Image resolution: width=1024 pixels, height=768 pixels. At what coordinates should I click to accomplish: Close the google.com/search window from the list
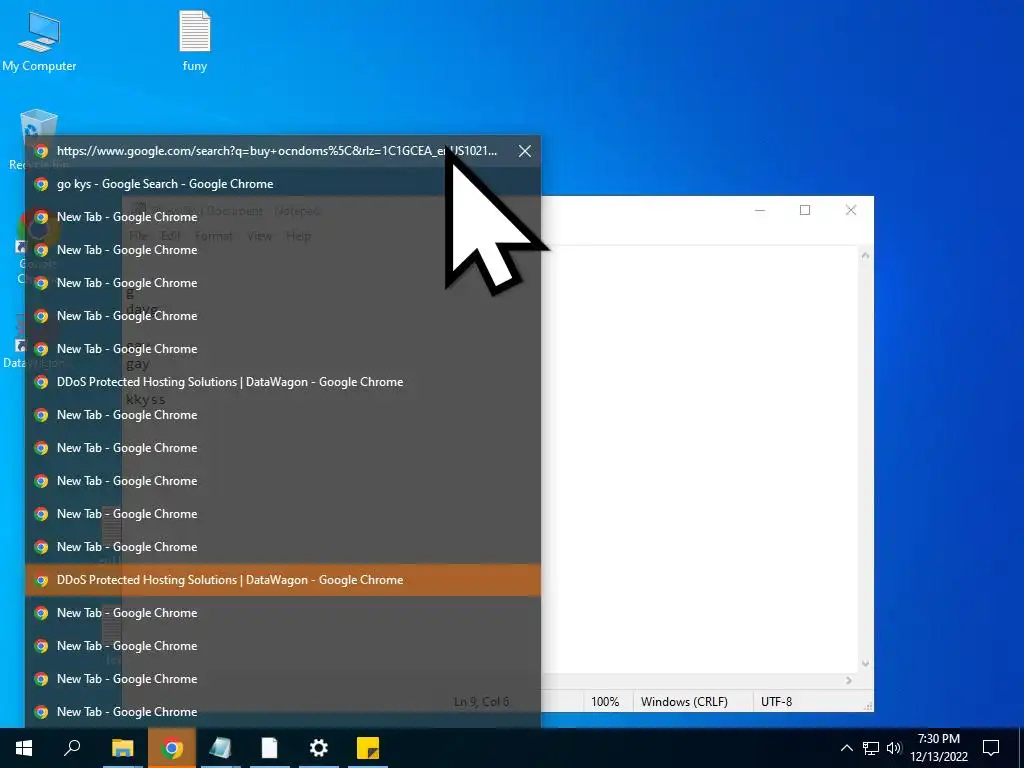[524, 151]
